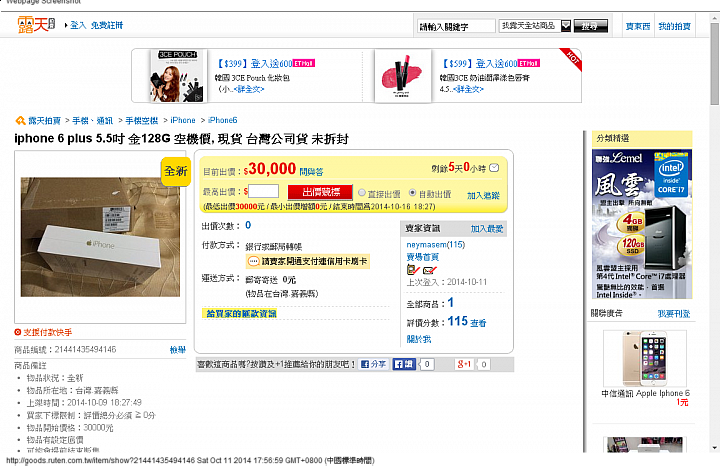Focus the keyword search input field
The width and height of the screenshot is (720, 466).
tap(456, 26)
